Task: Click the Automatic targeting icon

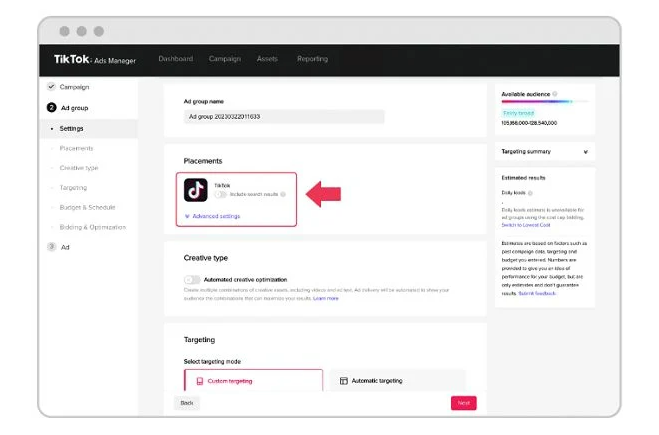Action: click(343, 381)
